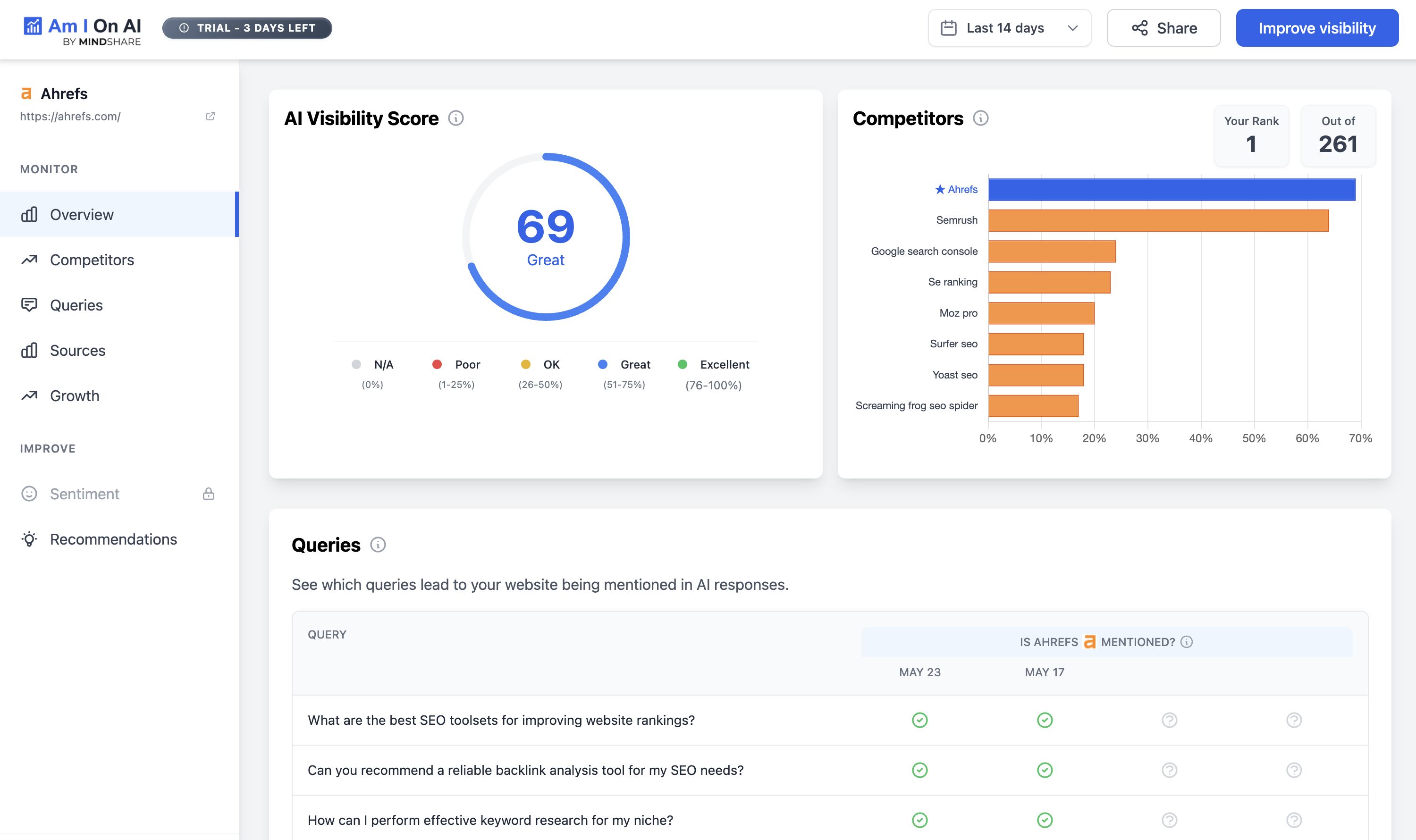This screenshot has width=1416, height=840.
Task: Click the Share button
Action: (1164, 28)
